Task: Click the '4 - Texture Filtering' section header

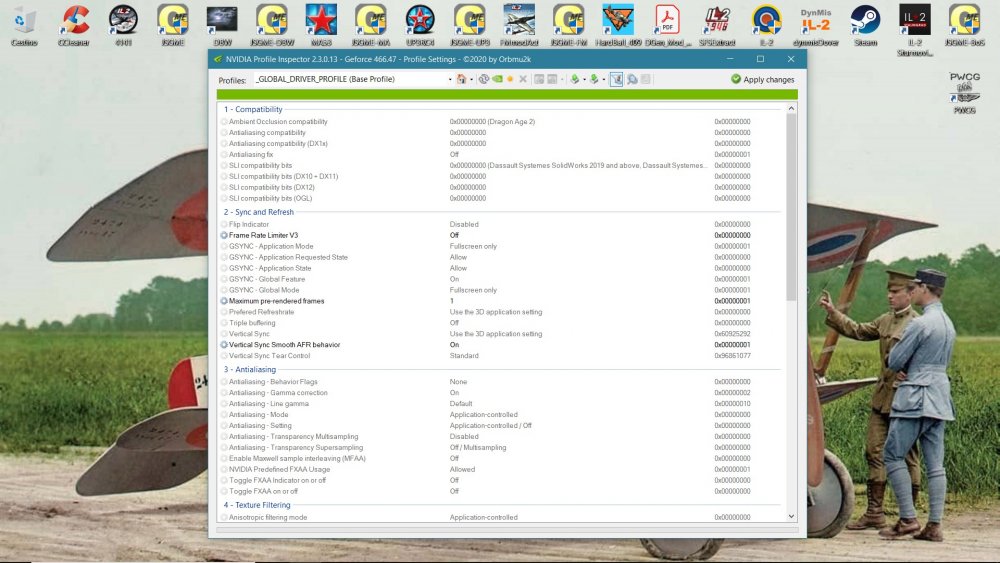Action: pos(257,505)
